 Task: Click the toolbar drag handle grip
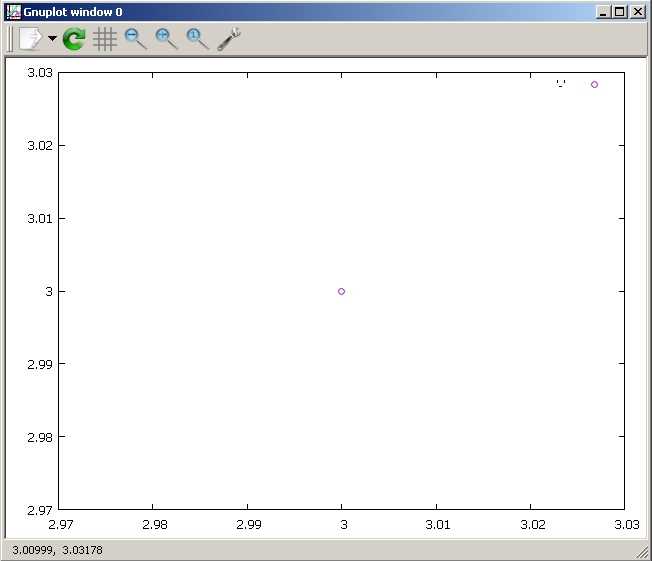click(x=9, y=39)
